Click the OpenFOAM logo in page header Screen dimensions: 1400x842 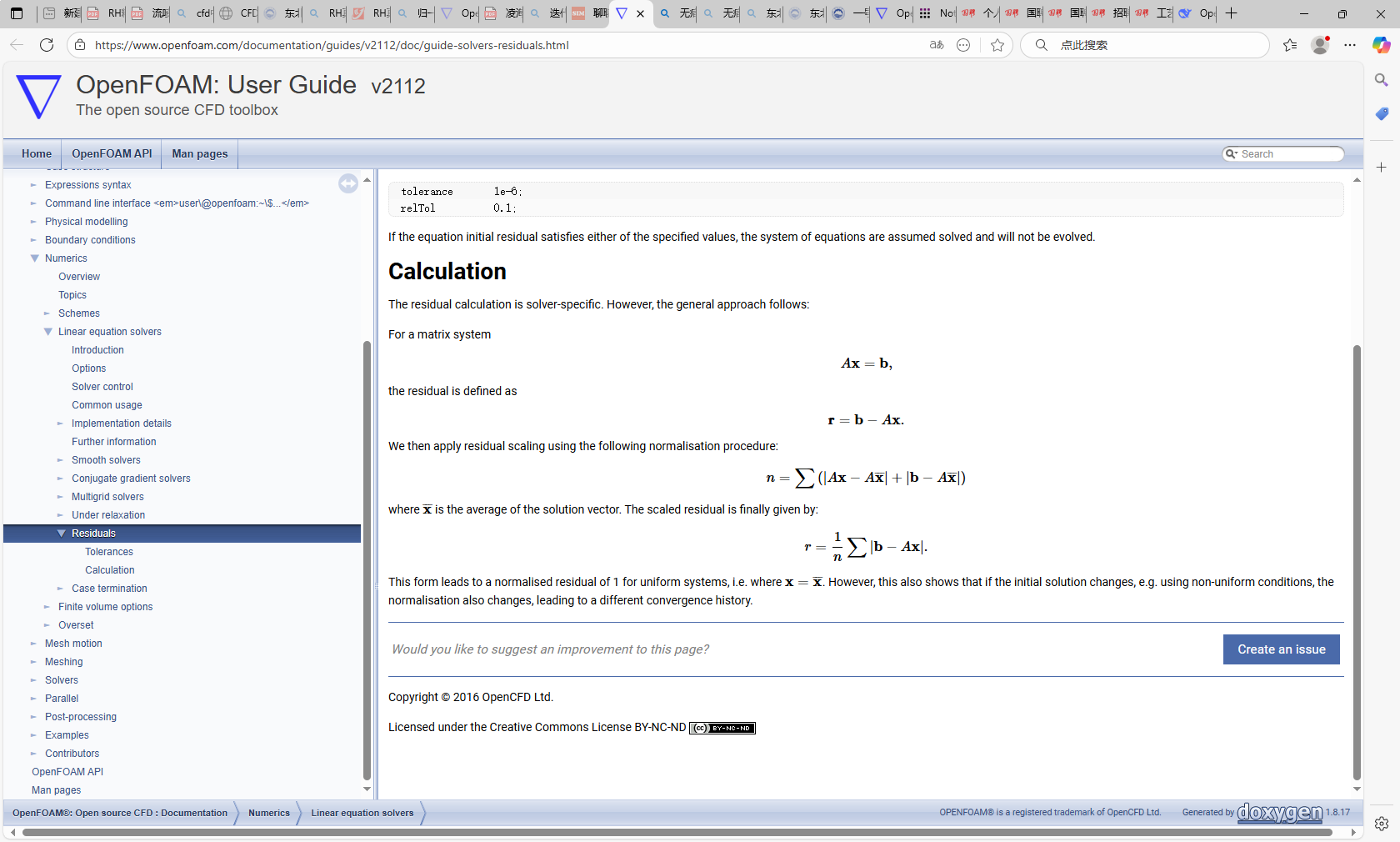(39, 96)
